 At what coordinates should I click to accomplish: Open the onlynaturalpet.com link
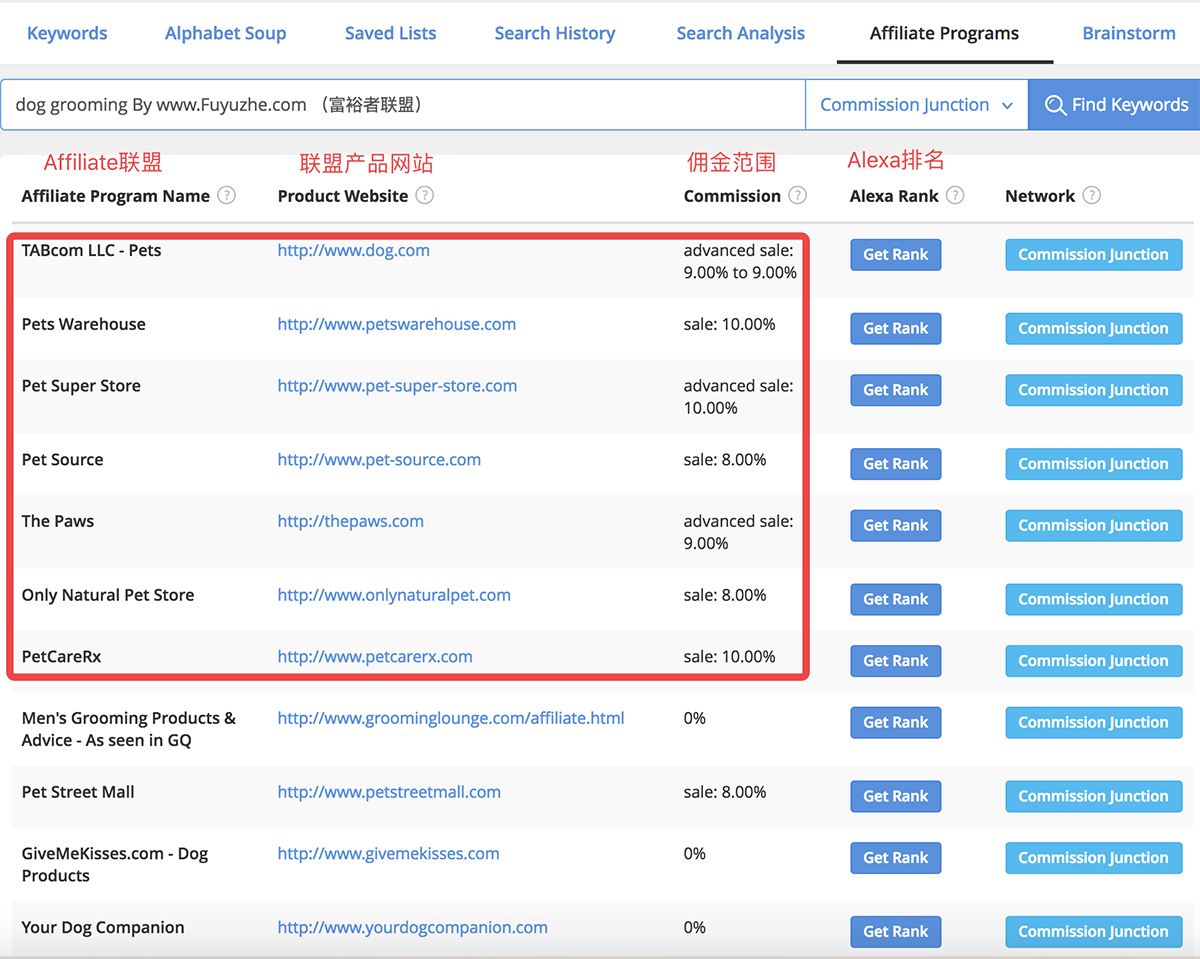(394, 595)
